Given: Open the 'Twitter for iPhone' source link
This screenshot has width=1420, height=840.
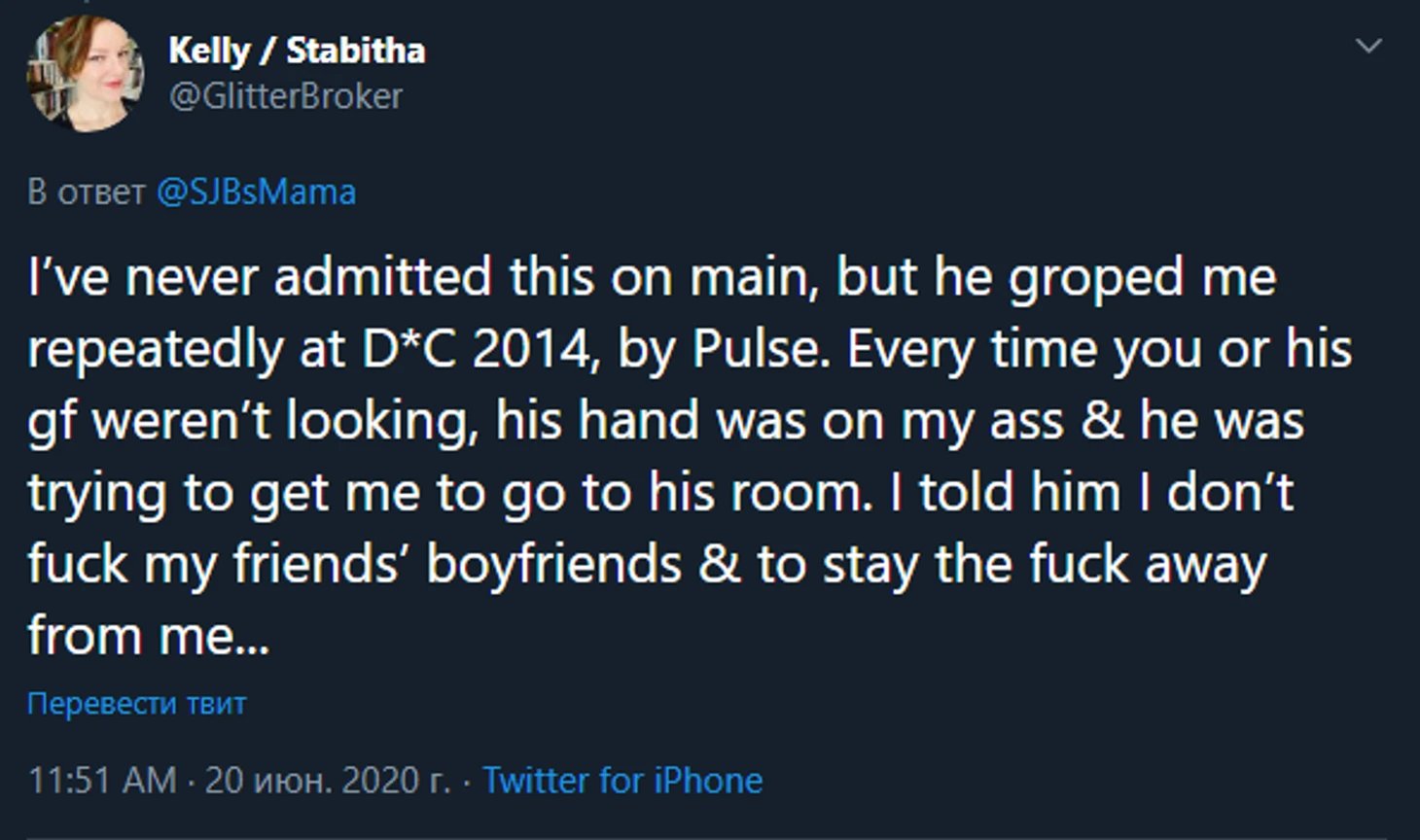Looking at the screenshot, I should point(622,780).
